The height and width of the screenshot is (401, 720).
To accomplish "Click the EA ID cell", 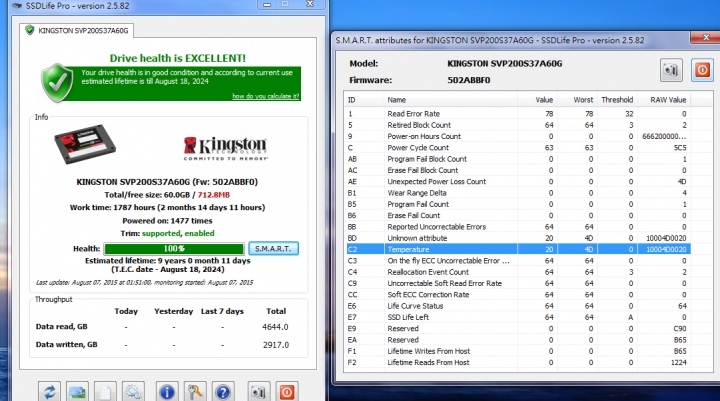I will tap(352, 340).
